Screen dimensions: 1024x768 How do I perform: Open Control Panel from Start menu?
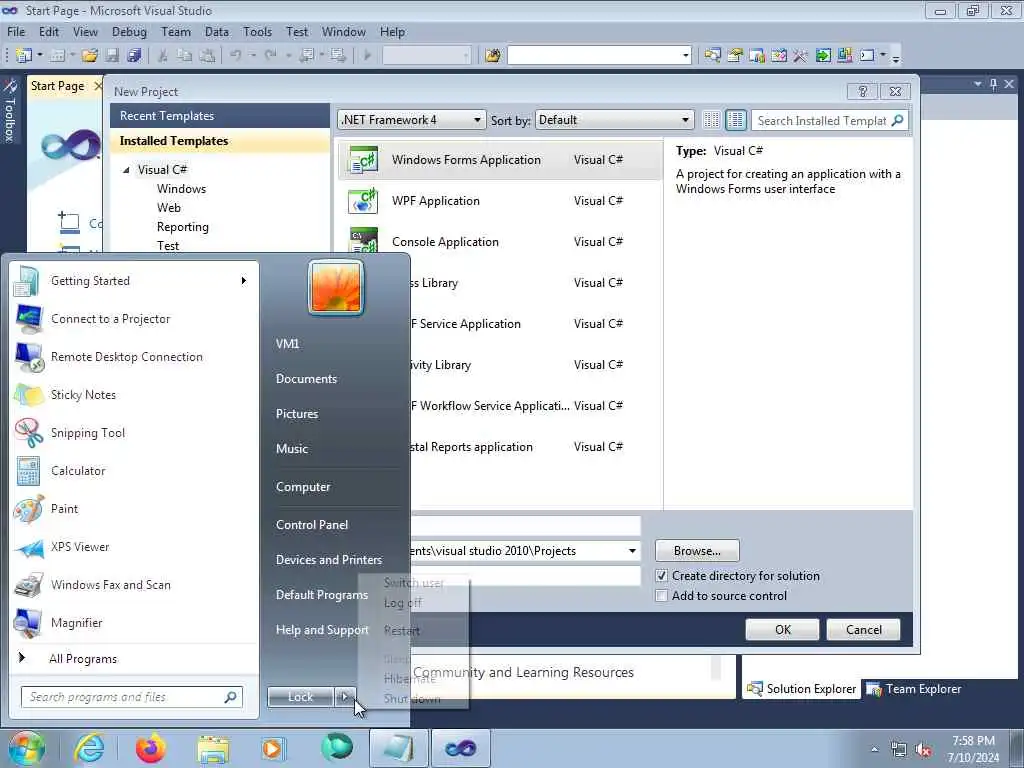tap(312, 525)
